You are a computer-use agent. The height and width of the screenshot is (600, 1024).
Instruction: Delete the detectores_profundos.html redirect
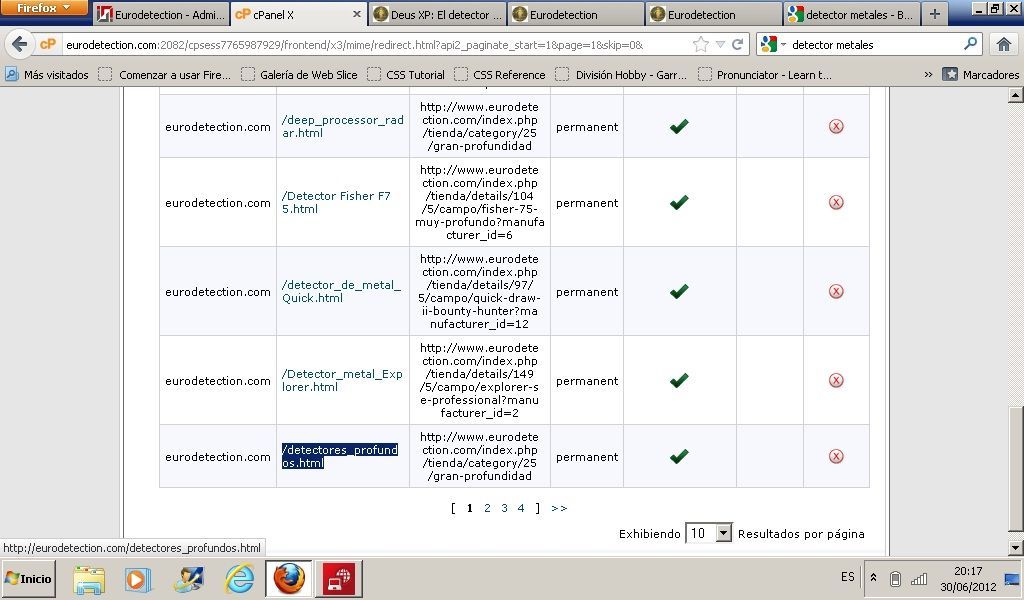(836, 456)
